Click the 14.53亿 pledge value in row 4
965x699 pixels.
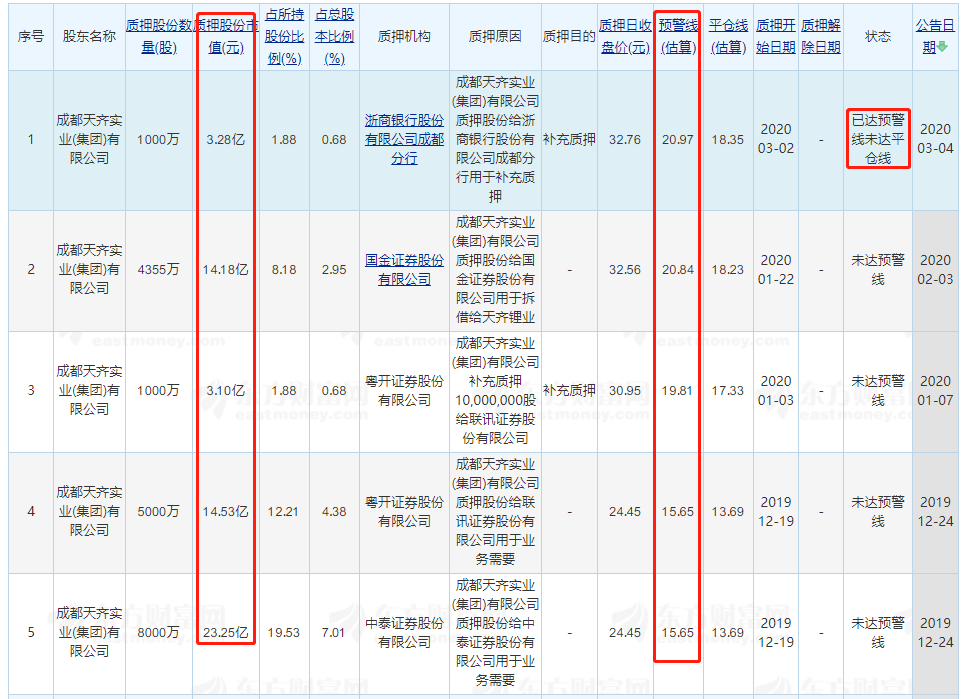[224, 511]
